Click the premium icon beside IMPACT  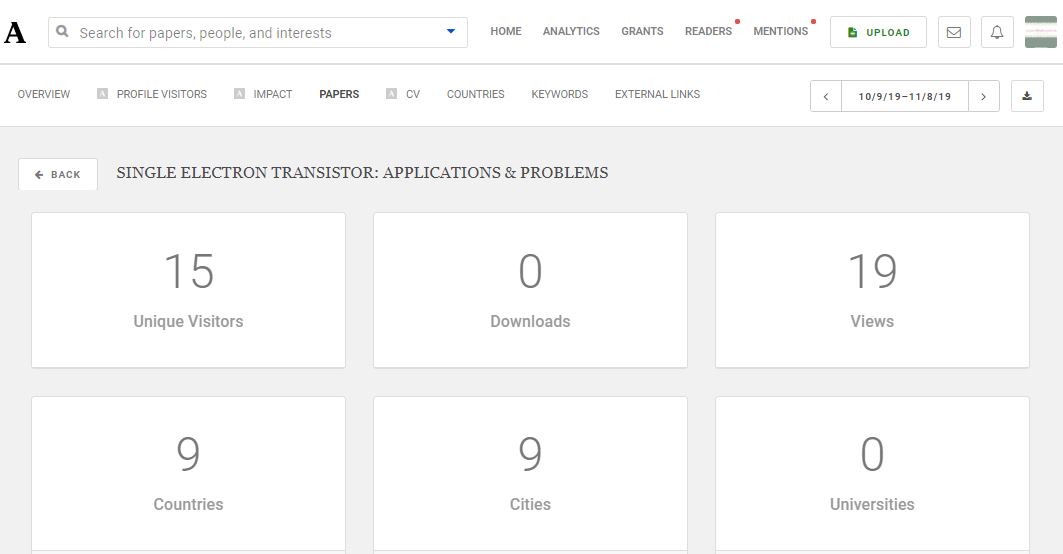[239, 94]
